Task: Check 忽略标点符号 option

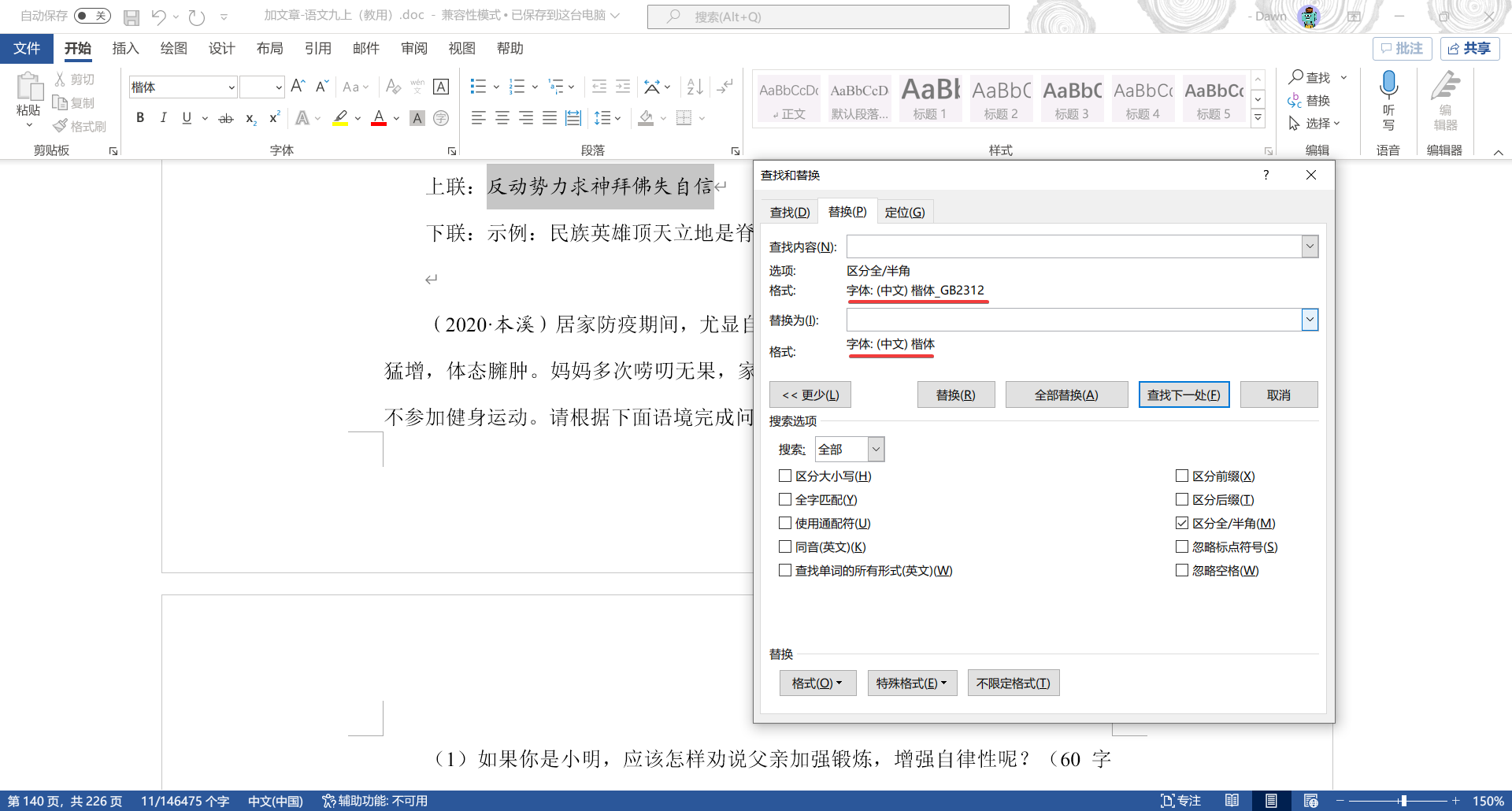Action: tap(1182, 546)
